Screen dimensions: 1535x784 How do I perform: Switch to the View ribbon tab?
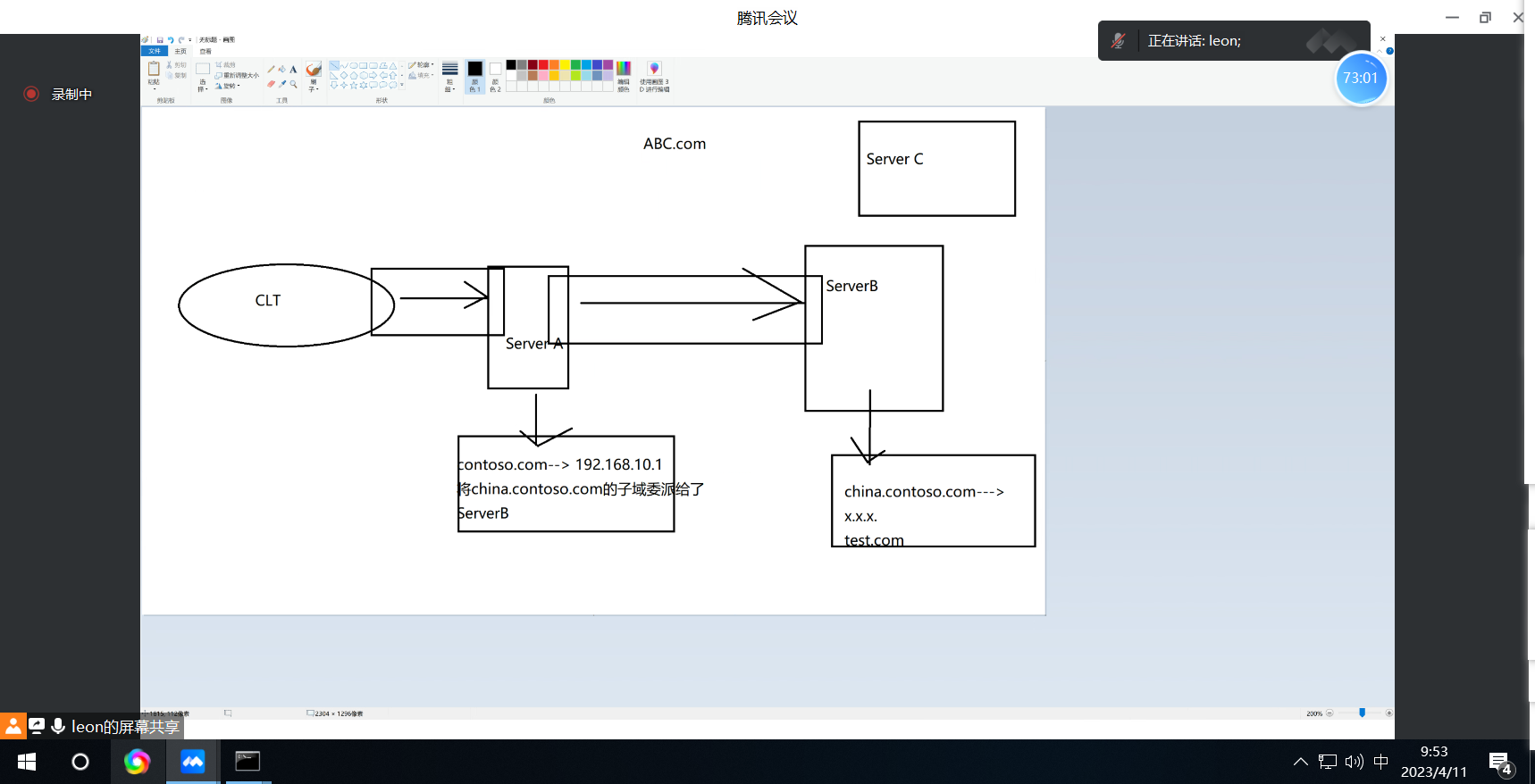tap(206, 51)
